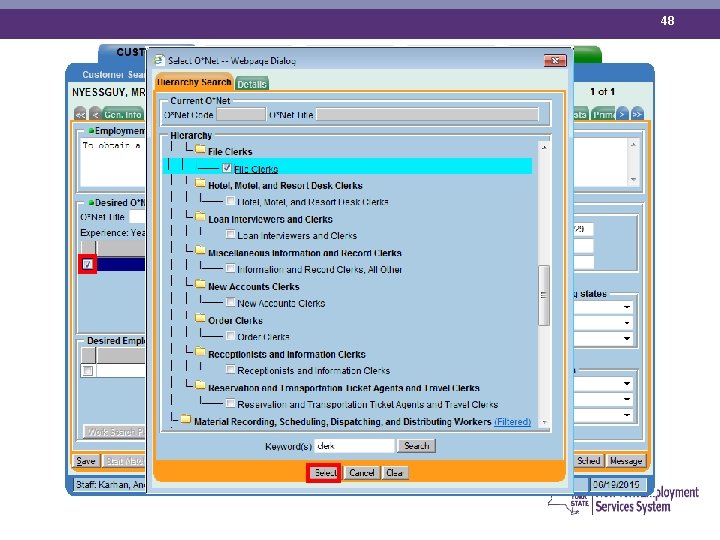Click Loan Interviewers and Clerks folder icon

[200, 217]
